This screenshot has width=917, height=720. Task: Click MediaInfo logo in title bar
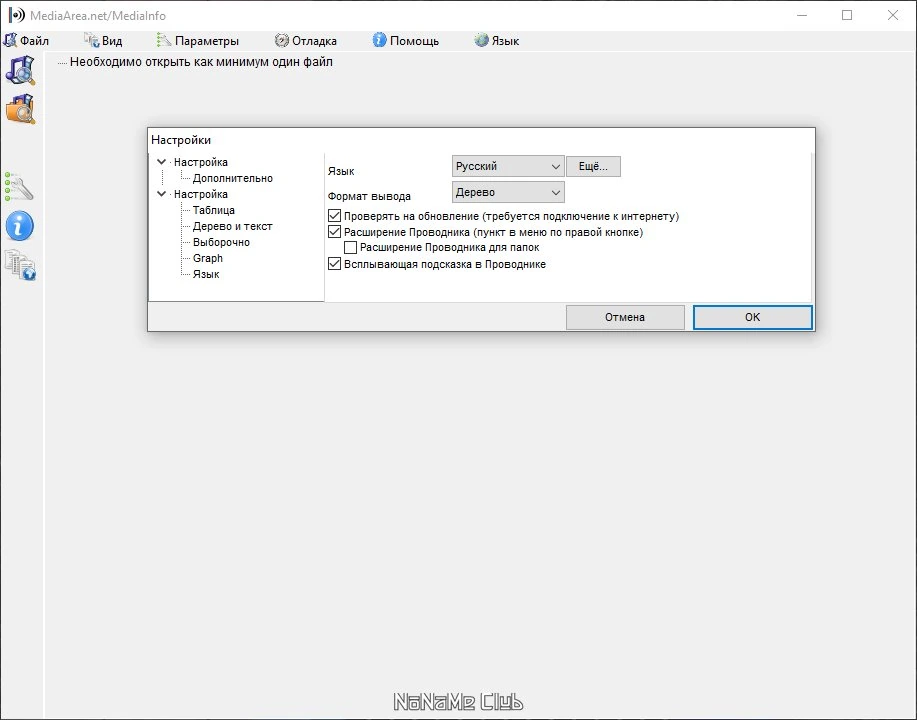(x=16, y=15)
